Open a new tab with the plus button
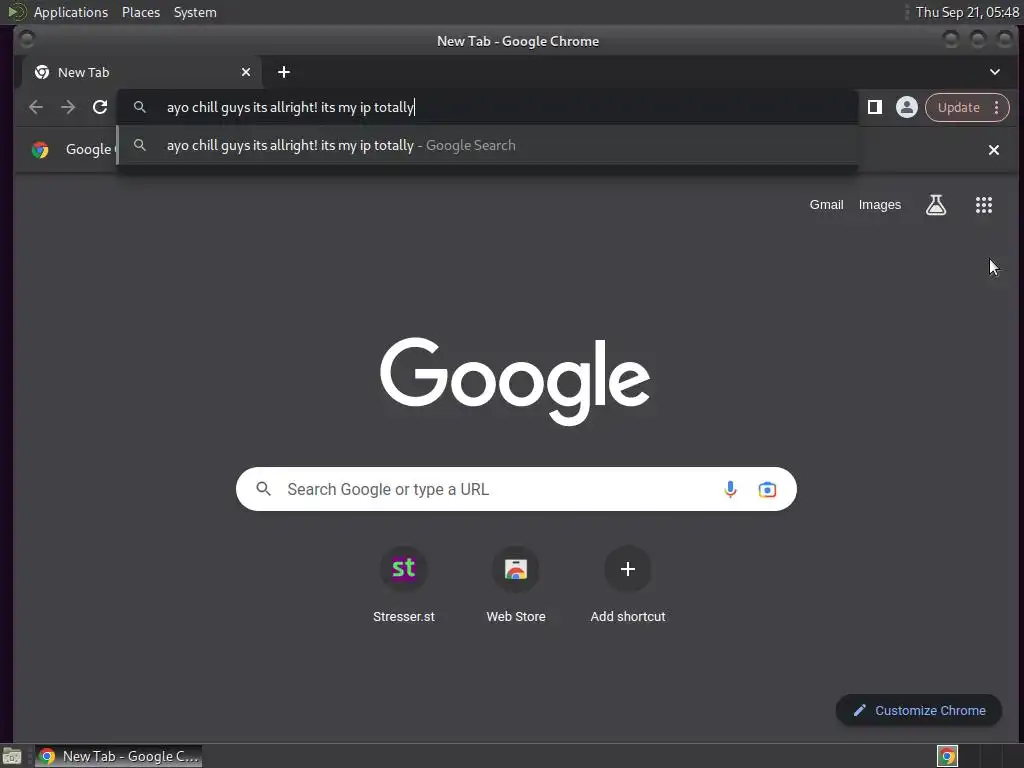This screenshot has width=1024, height=768. (283, 72)
